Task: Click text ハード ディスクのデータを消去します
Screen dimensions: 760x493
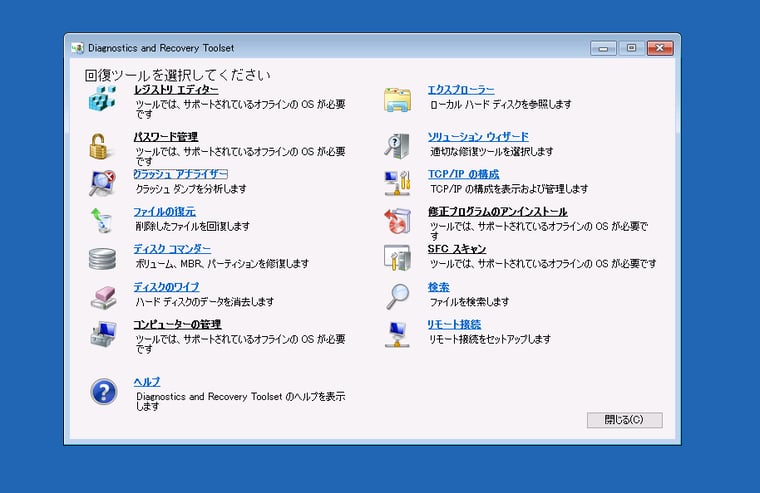Action: coord(205,302)
